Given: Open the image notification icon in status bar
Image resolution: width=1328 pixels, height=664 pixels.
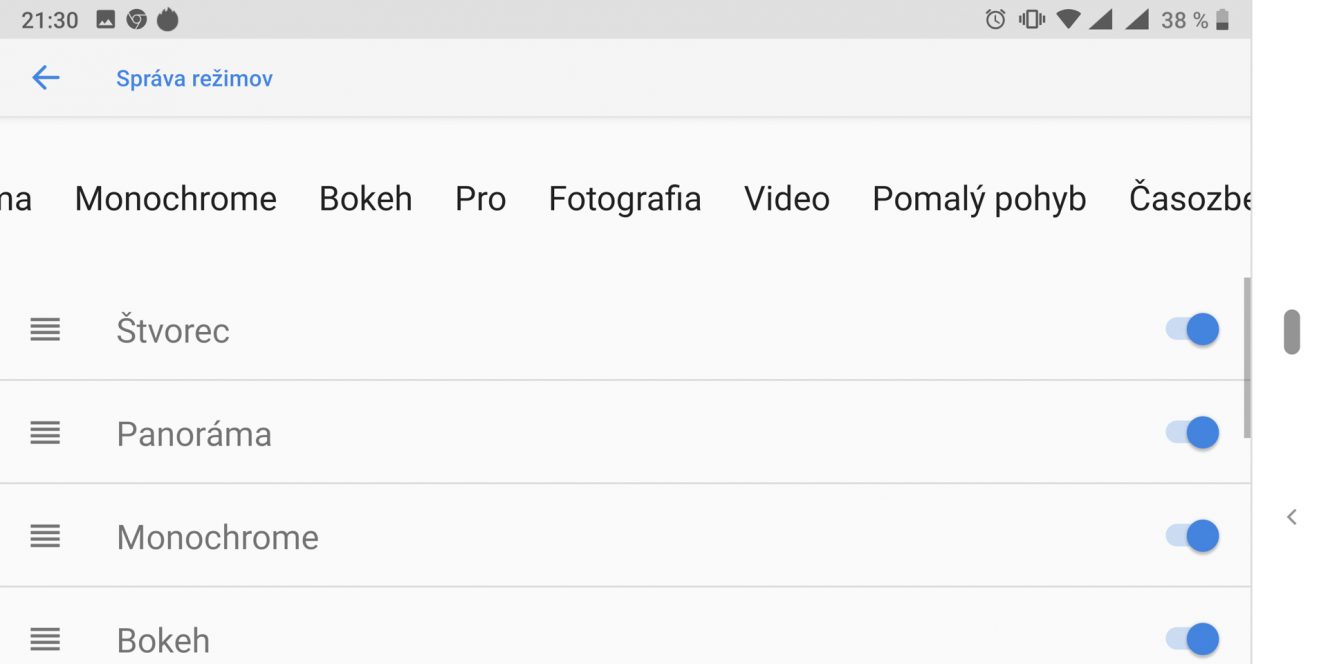Looking at the screenshot, I should pos(105,19).
